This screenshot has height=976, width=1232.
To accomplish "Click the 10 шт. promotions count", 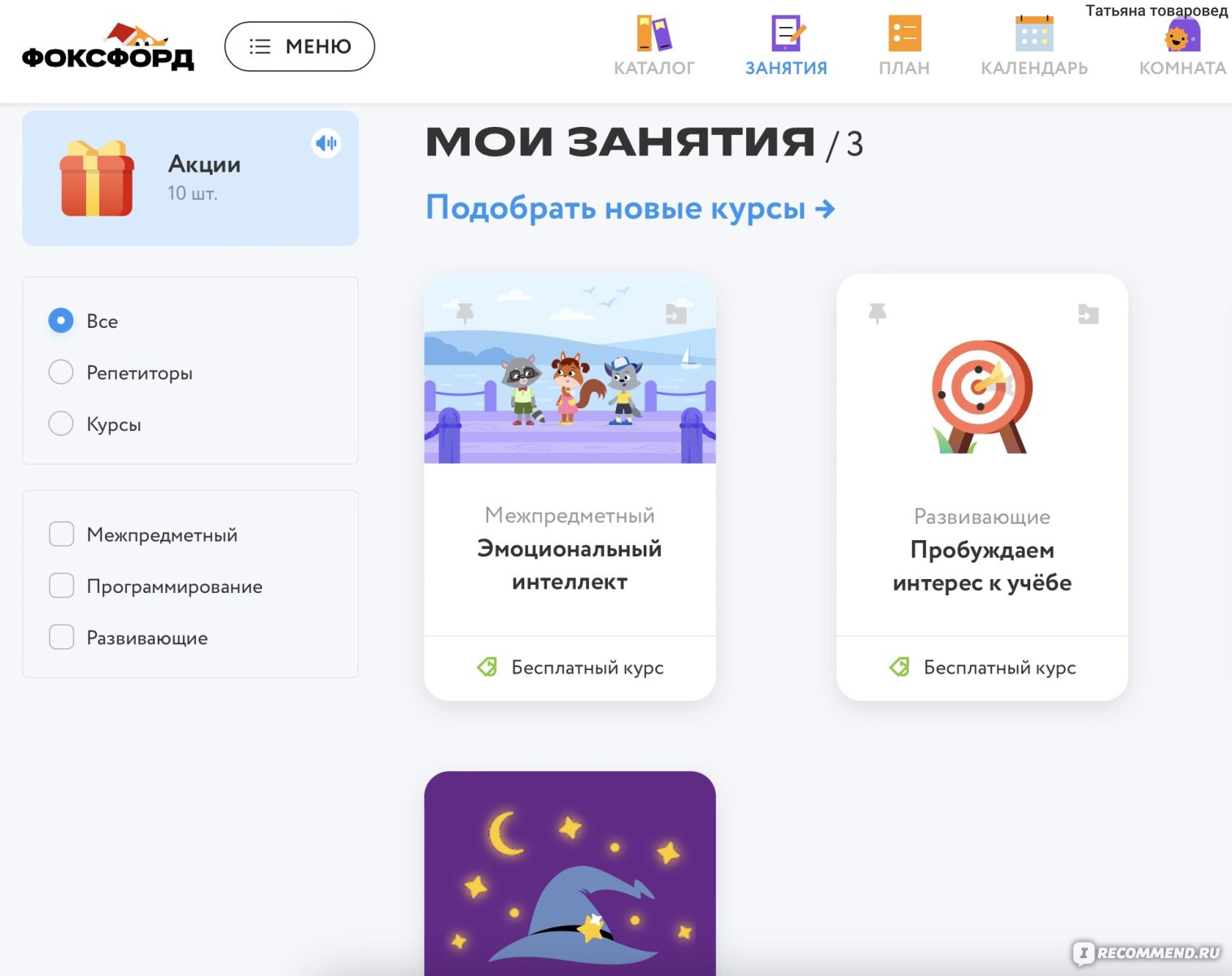I will click(193, 194).
